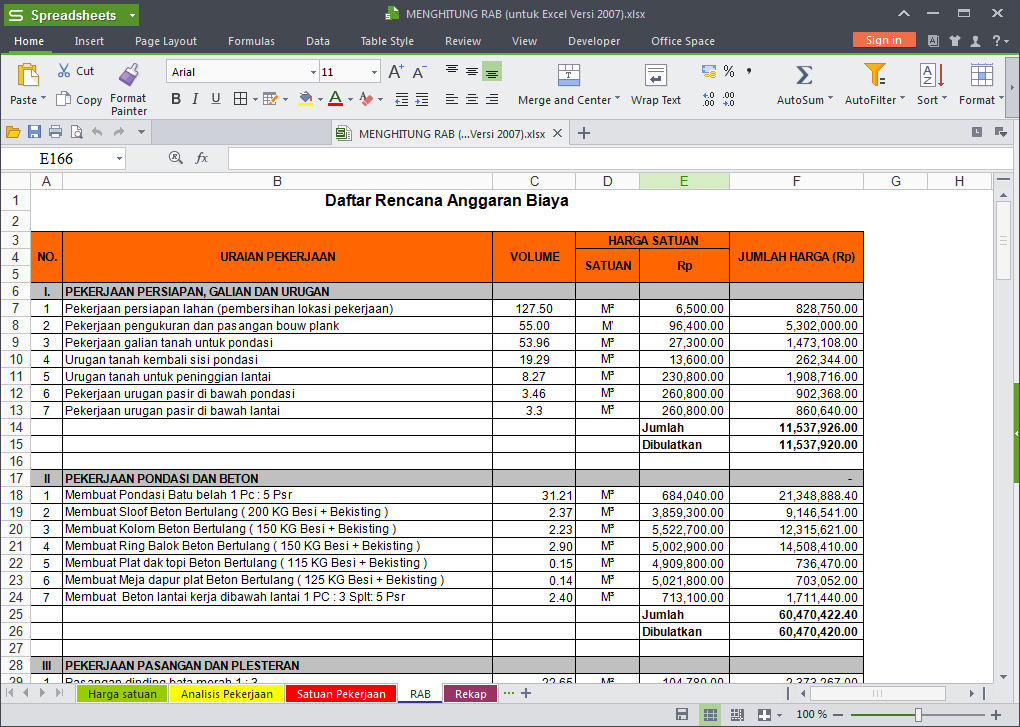Click the Sign in button
1020x727 pixels.
click(x=883, y=40)
